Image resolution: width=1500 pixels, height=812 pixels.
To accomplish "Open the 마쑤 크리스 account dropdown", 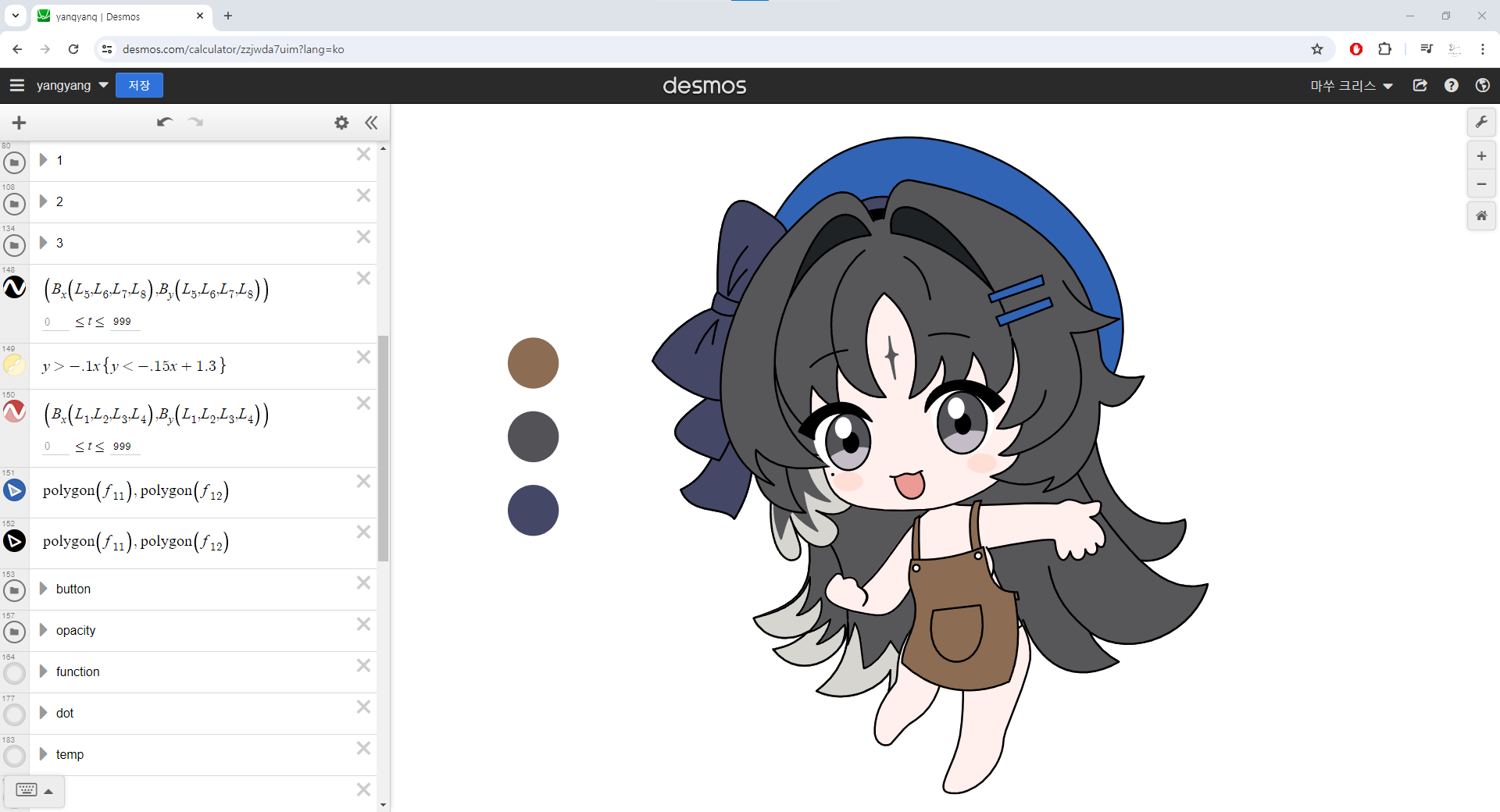I will coord(1352,85).
